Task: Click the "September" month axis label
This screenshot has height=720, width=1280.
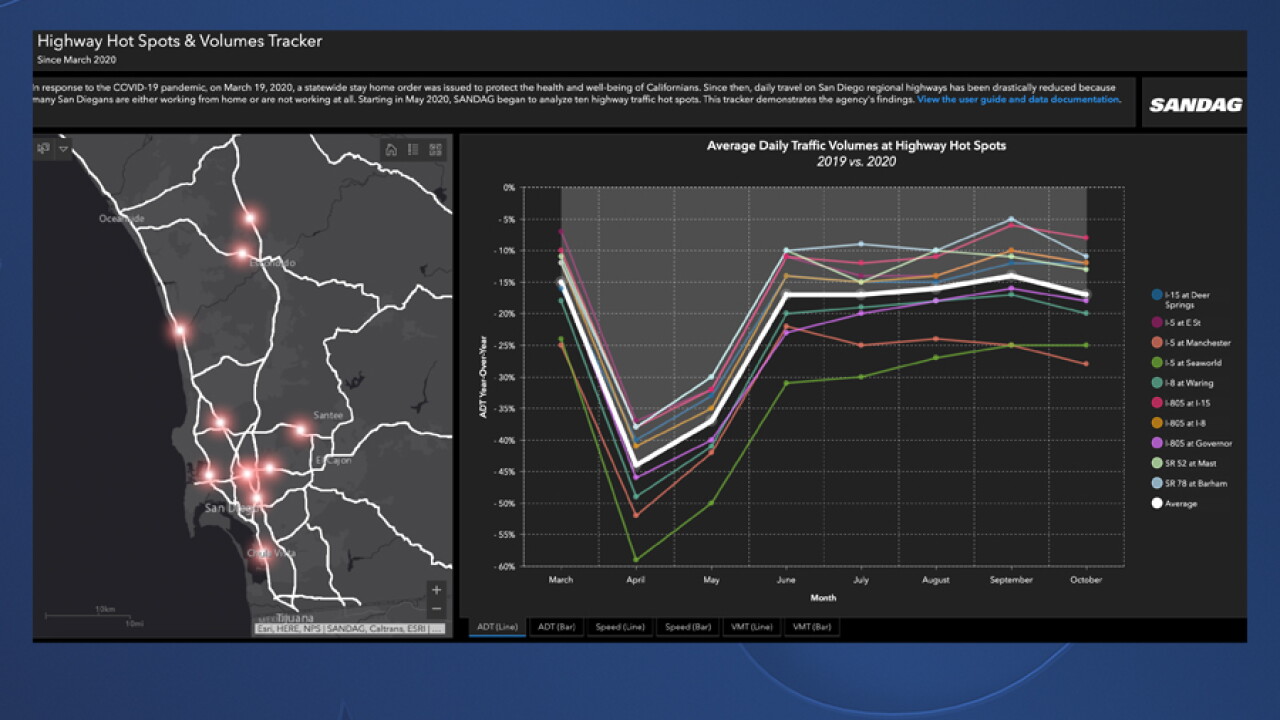Action: click(1011, 580)
